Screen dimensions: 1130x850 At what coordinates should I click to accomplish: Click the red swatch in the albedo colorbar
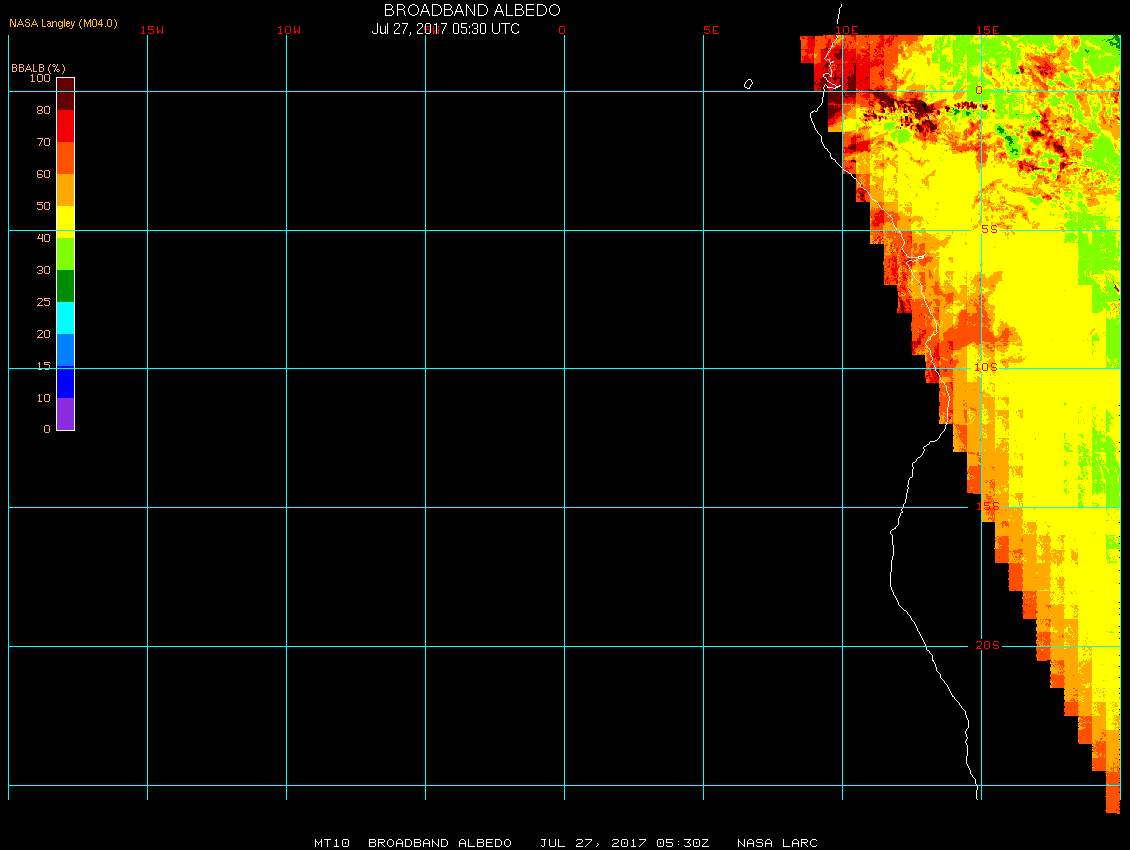point(65,125)
